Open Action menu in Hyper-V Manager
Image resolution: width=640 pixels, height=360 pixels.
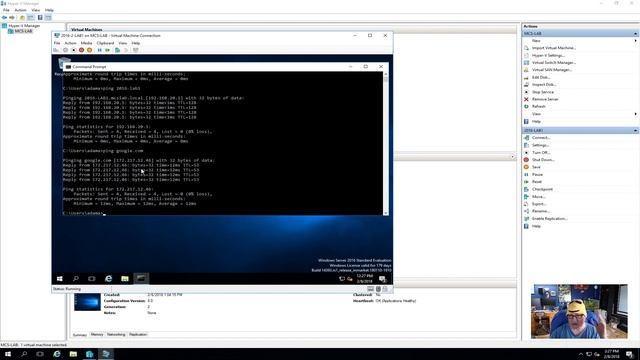(20, 10)
